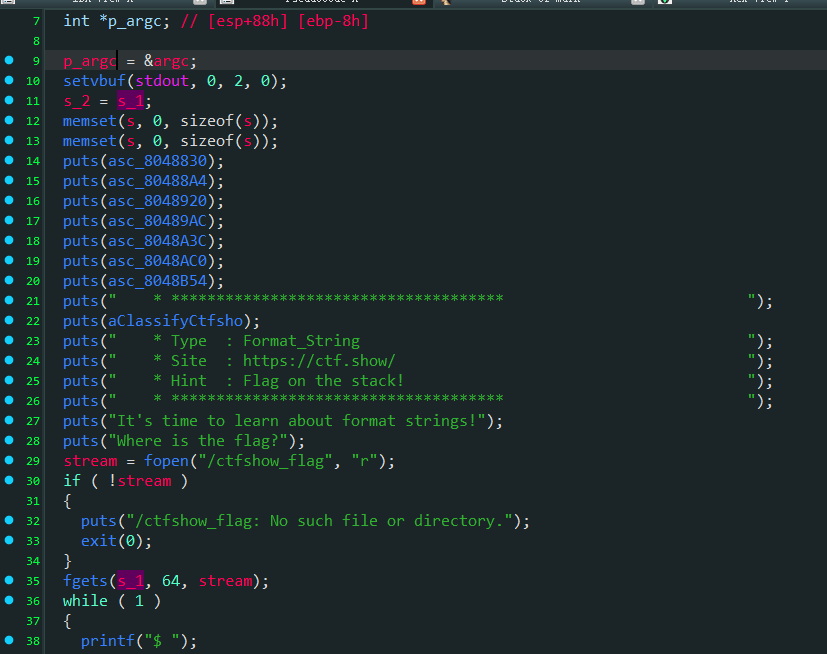Click the blue marker dot beside line 38

(x=9, y=641)
